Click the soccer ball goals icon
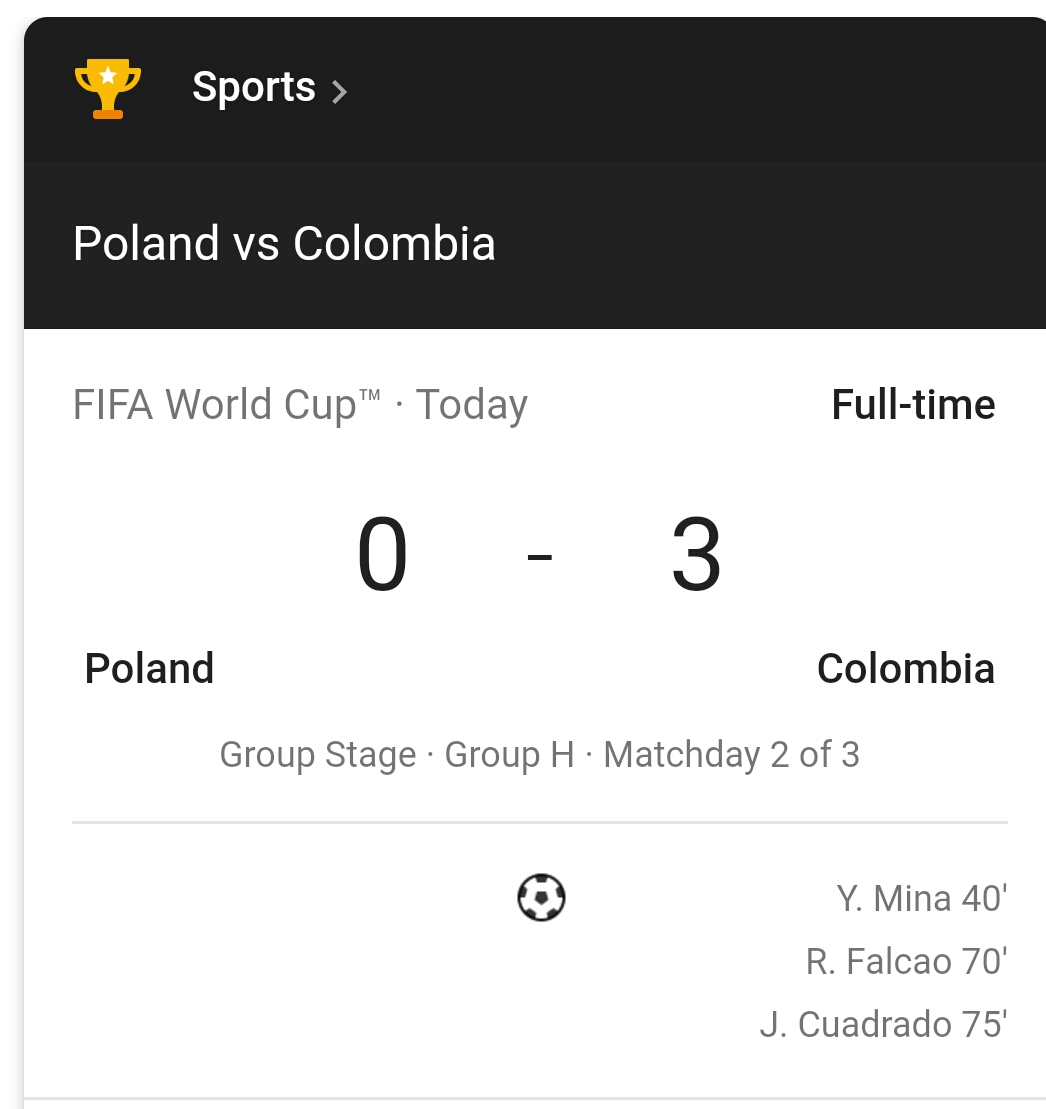This screenshot has width=1046, height=1109. pyautogui.click(x=541, y=897)
